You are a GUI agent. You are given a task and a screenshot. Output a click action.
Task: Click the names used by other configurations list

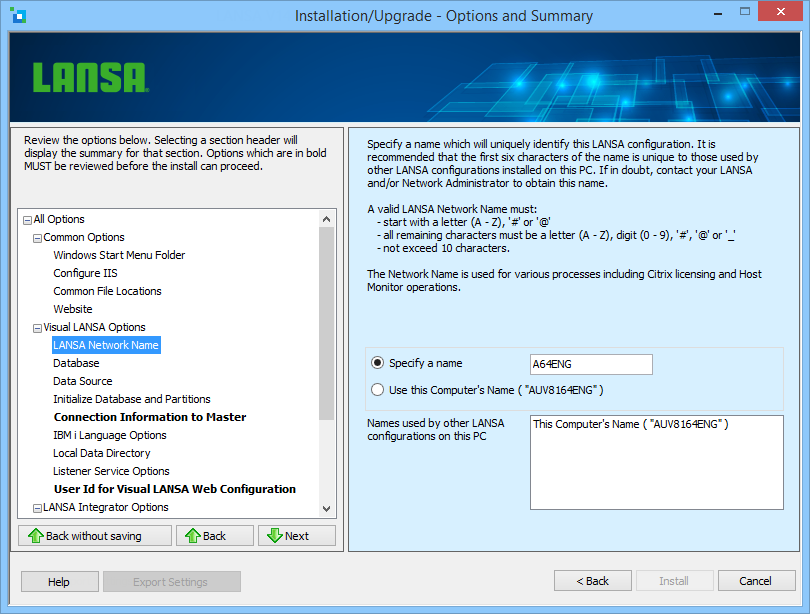click(x=657, y=462)
